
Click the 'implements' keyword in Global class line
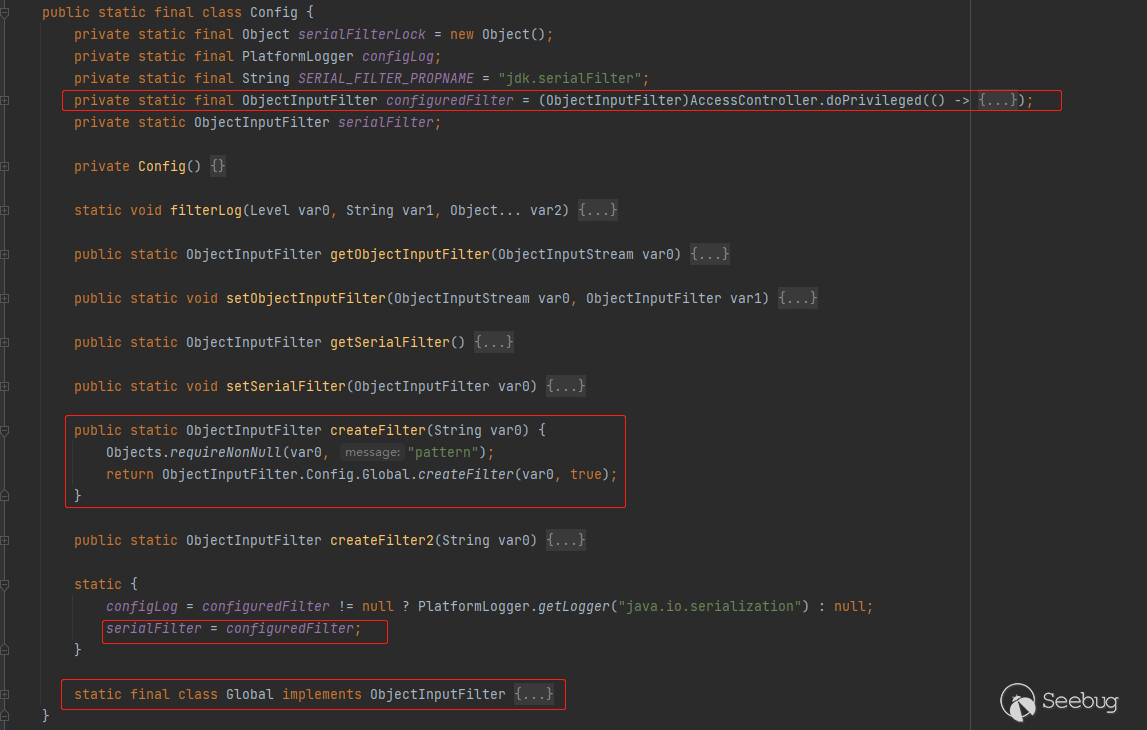click(x=322, y=694)
